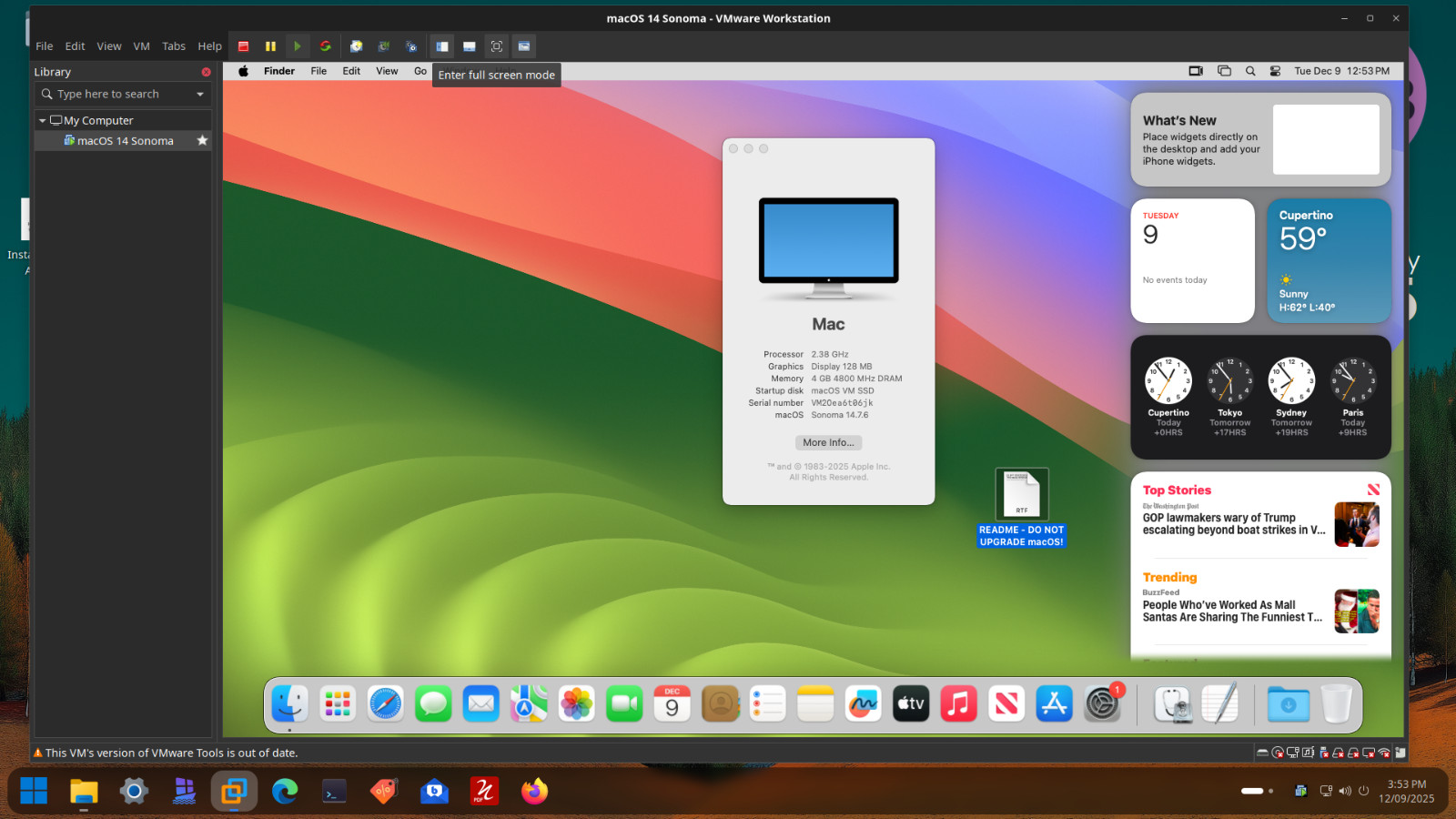Open the VM menu
The height and width of the screenshot is (819, 1456).
click(142, 46)
